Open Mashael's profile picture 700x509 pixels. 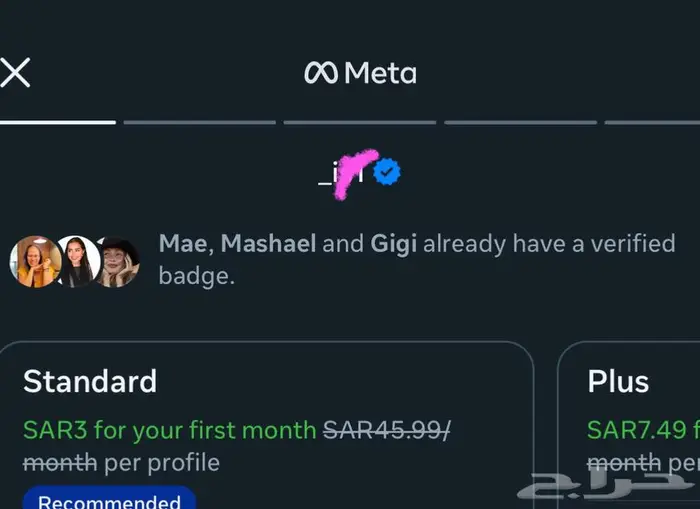pos(78,261)
